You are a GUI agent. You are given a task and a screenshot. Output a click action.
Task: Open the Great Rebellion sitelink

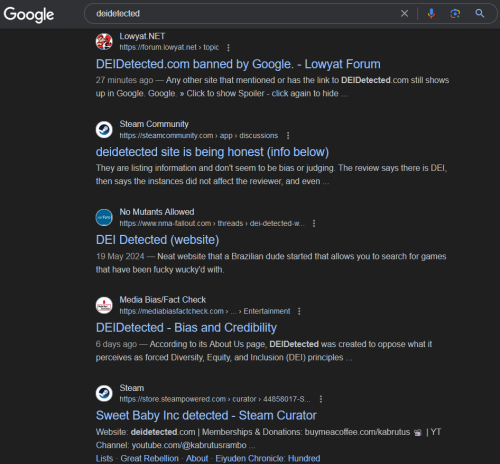tap(149, 459)
